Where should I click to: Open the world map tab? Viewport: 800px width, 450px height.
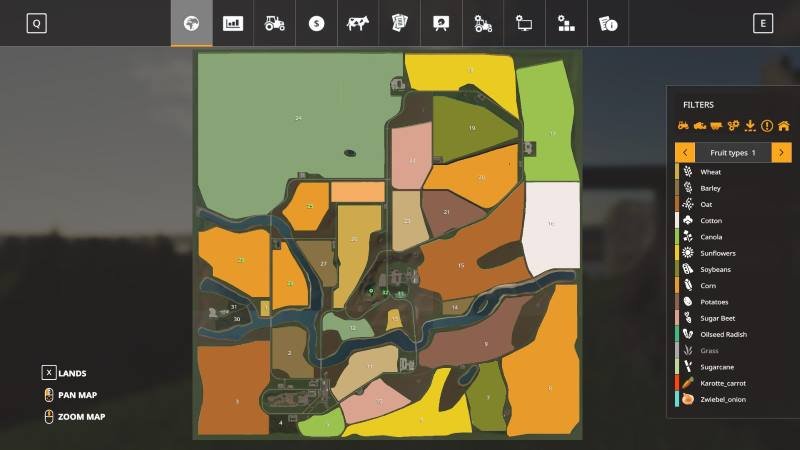click(x=191, y=23)
